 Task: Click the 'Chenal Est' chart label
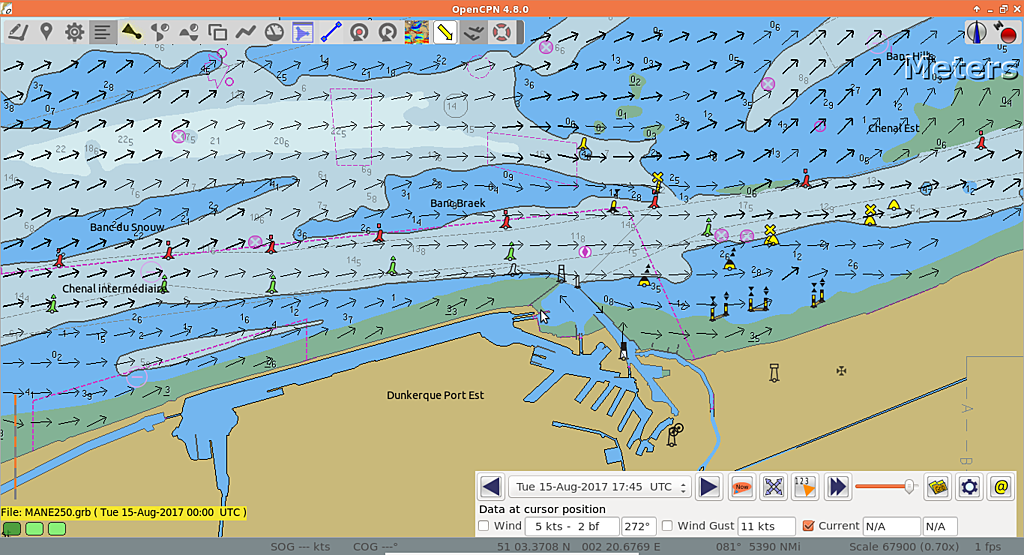pos(893,128)
